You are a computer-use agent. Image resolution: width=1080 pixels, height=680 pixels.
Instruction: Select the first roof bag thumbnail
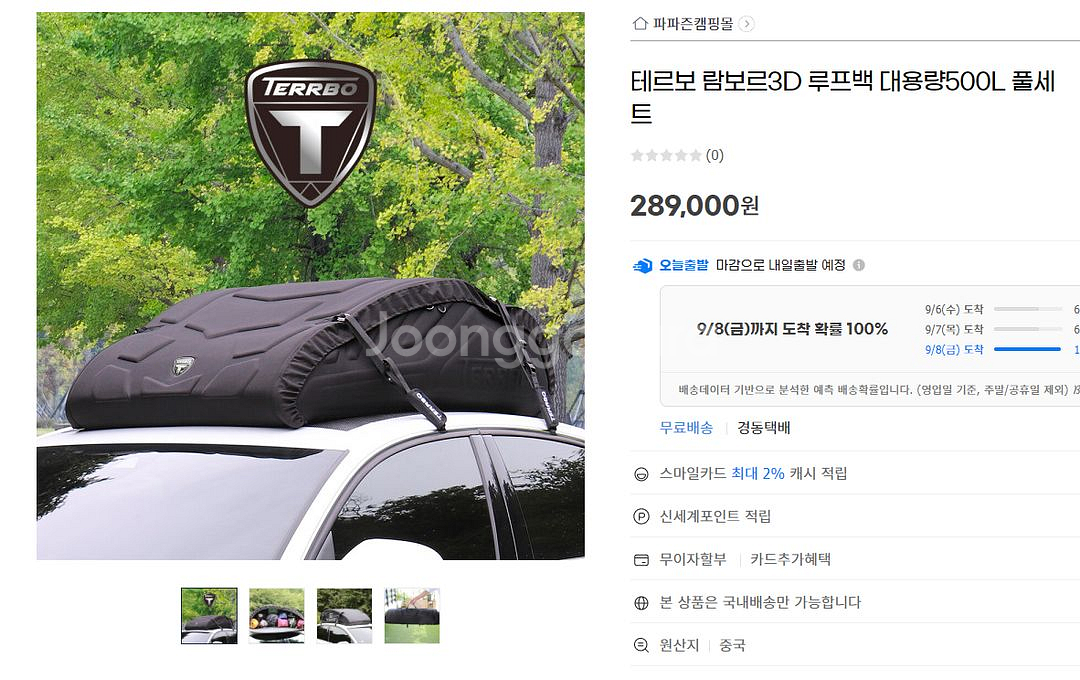209,616
